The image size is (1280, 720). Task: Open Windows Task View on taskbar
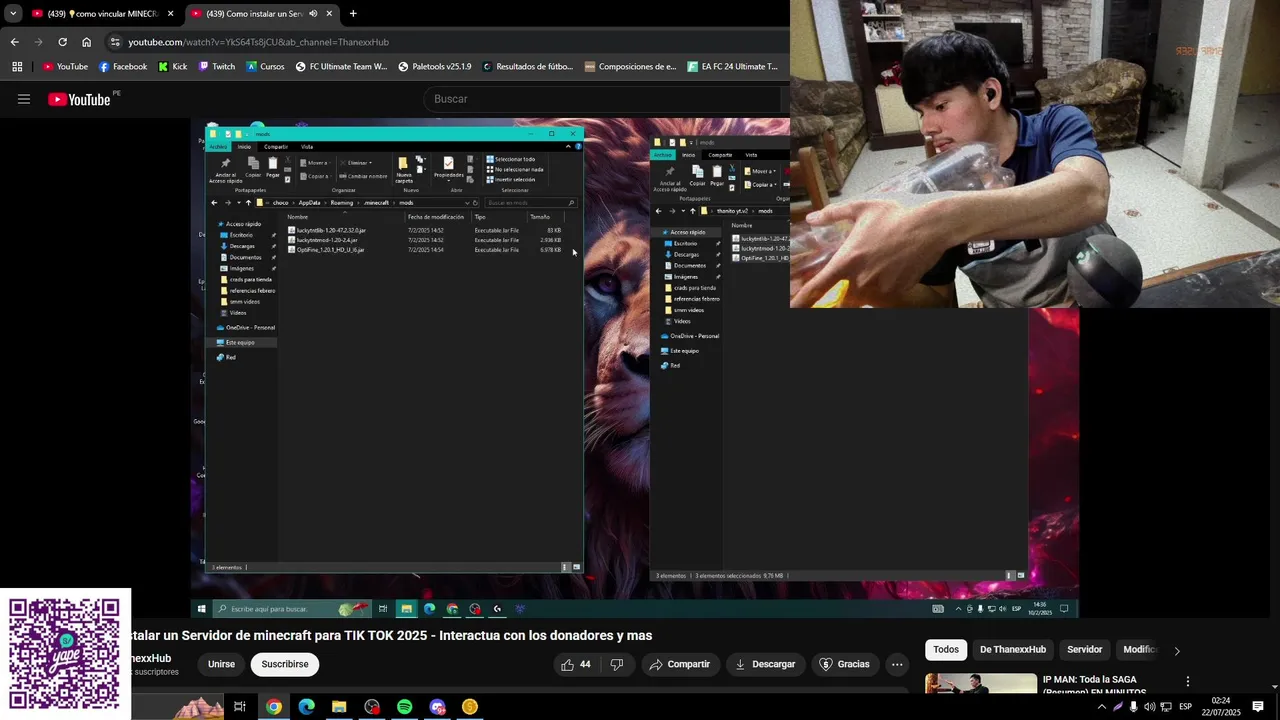tap(240, 707)
